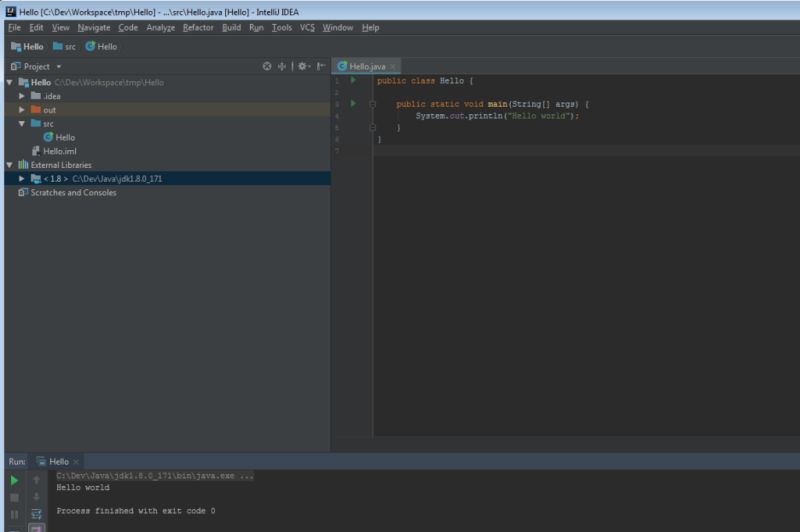Select the out folder row
The image size is (800, 532).
167,110
